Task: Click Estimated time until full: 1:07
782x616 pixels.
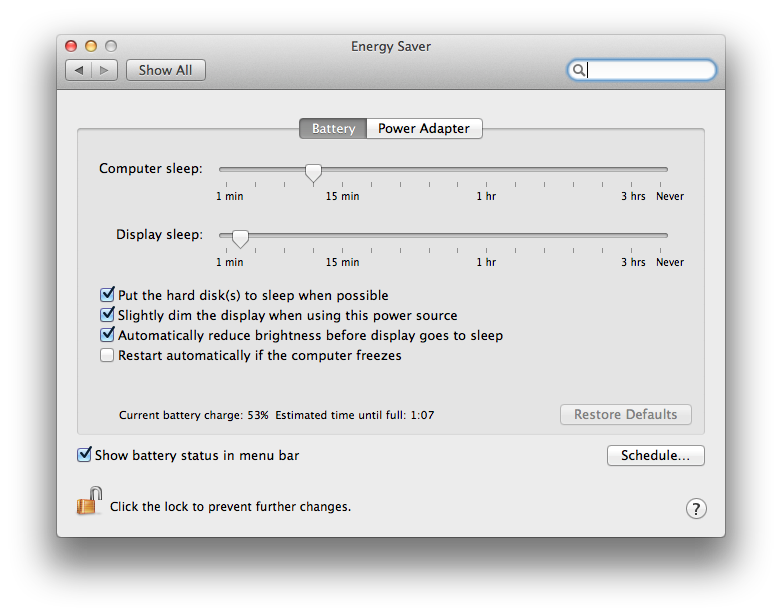Action: tap(355, 415)
